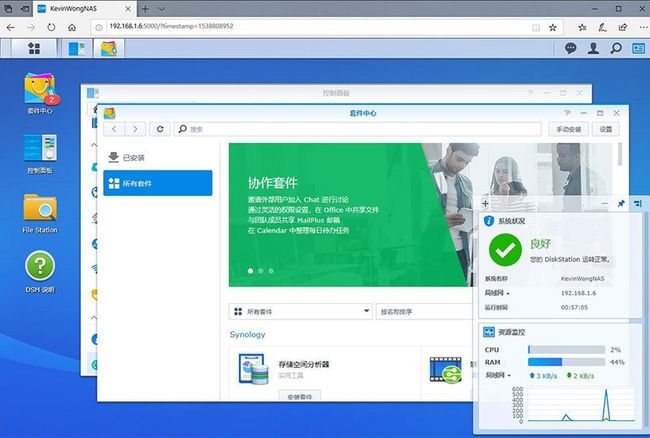The height and width of the screenshot is (438, 650).
Task: Expand LAN dropdown in system status
Action: [x=497, y=293]
